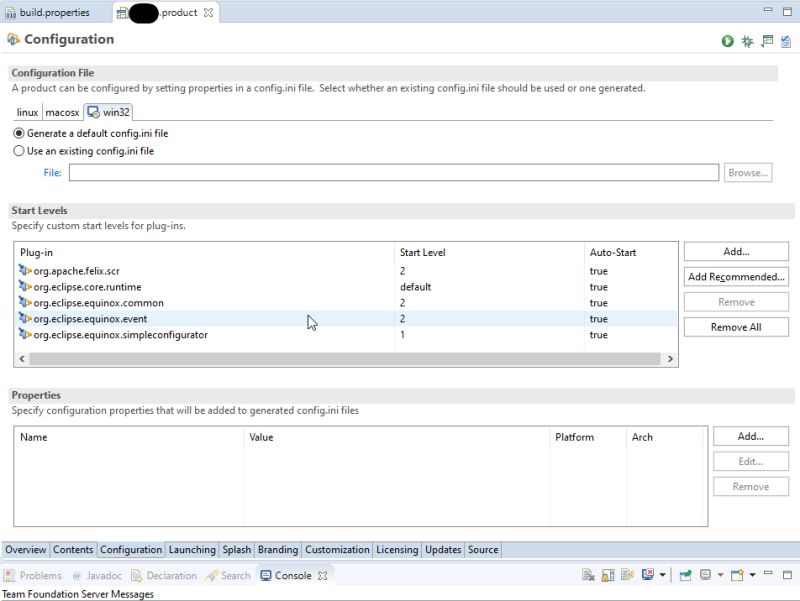This screenshot has height=601, width=800.
Task: Open the Splash page tab
Action: pyautogui.click(x=237, y=549)
